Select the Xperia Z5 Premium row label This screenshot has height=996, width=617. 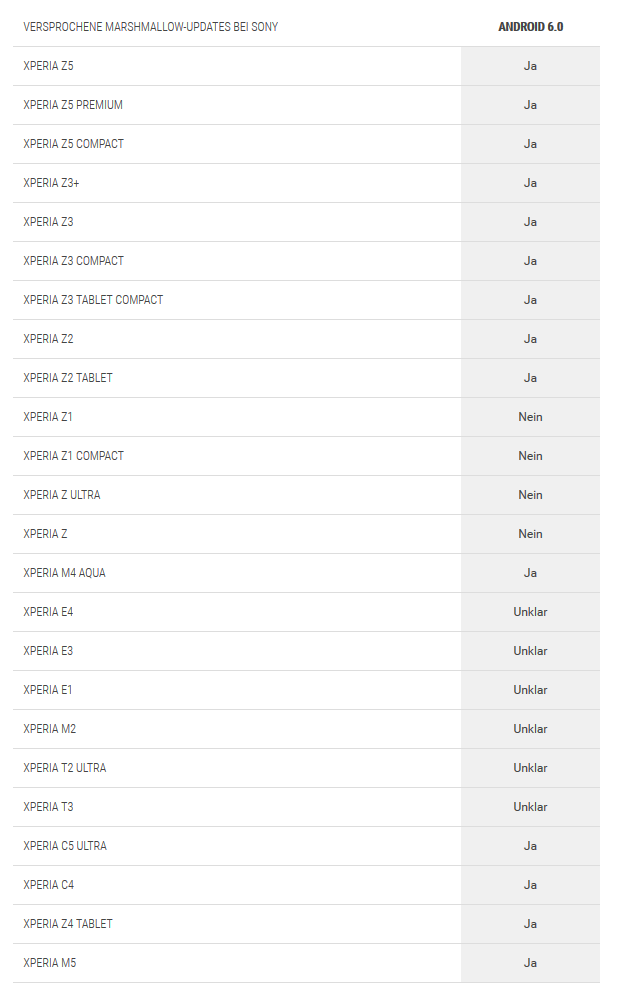click(x=73, y=105)
